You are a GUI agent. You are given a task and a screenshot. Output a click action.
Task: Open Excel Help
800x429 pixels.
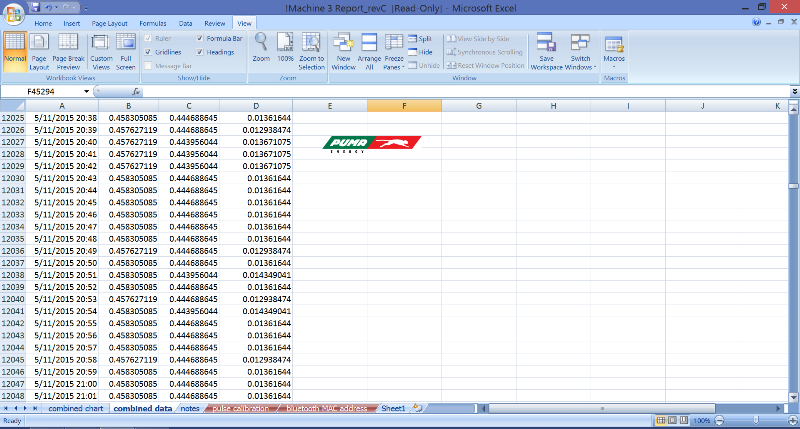756,22
